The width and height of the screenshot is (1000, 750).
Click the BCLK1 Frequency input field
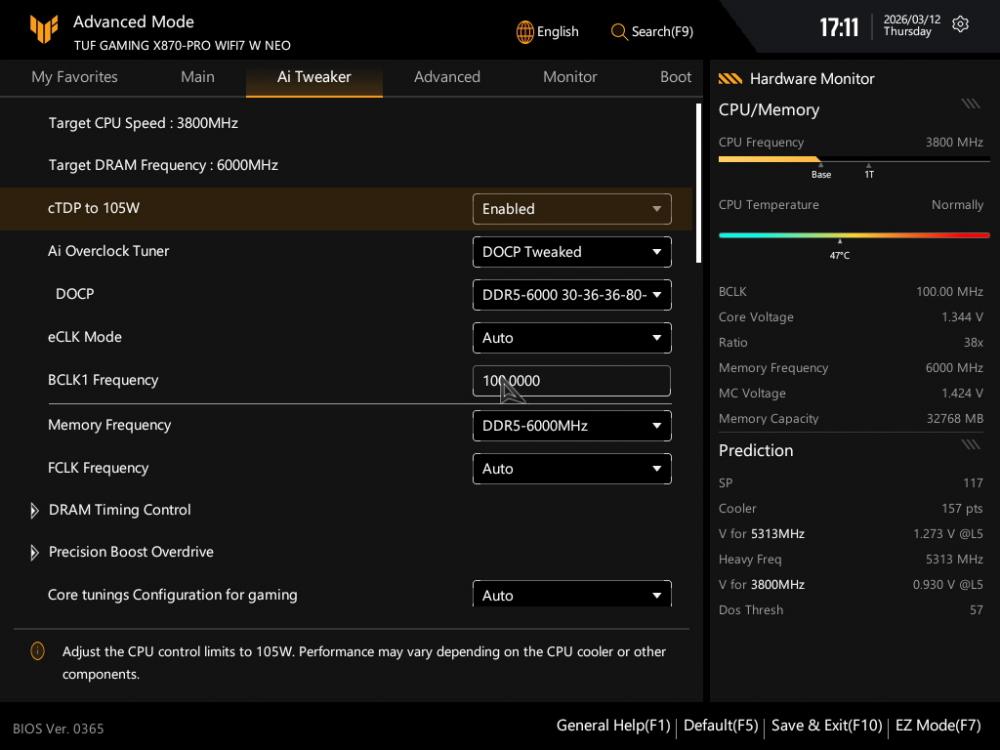pos(571,381)
